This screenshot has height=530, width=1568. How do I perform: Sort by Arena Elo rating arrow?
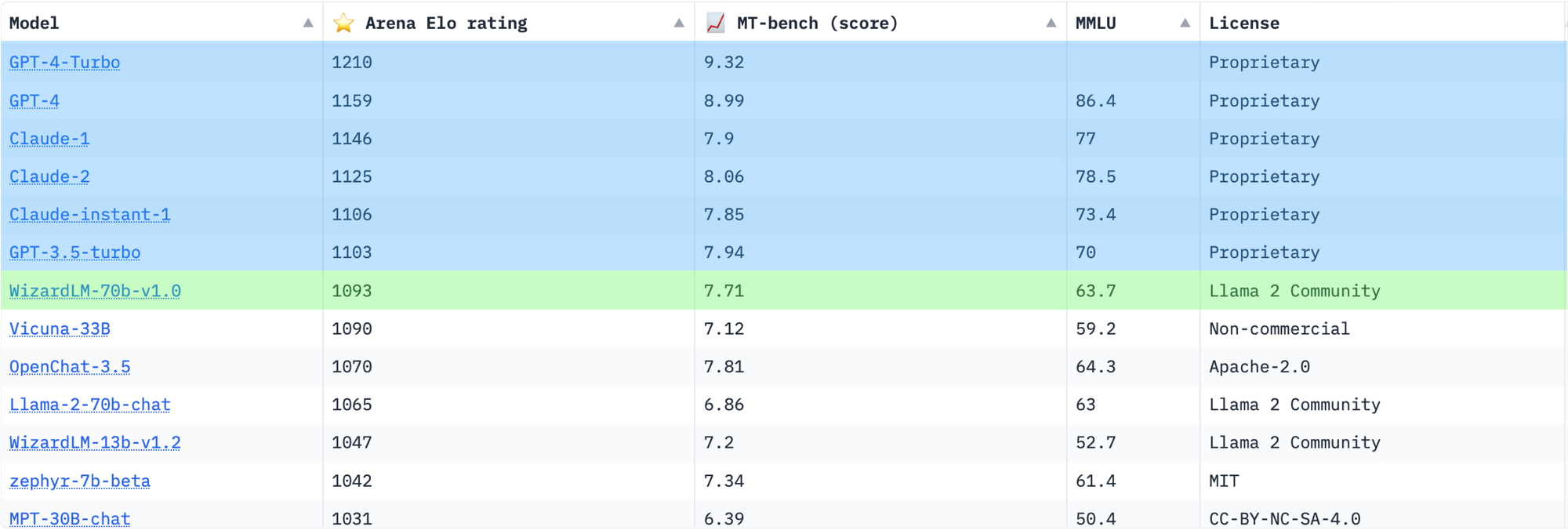tap(679, 24)
